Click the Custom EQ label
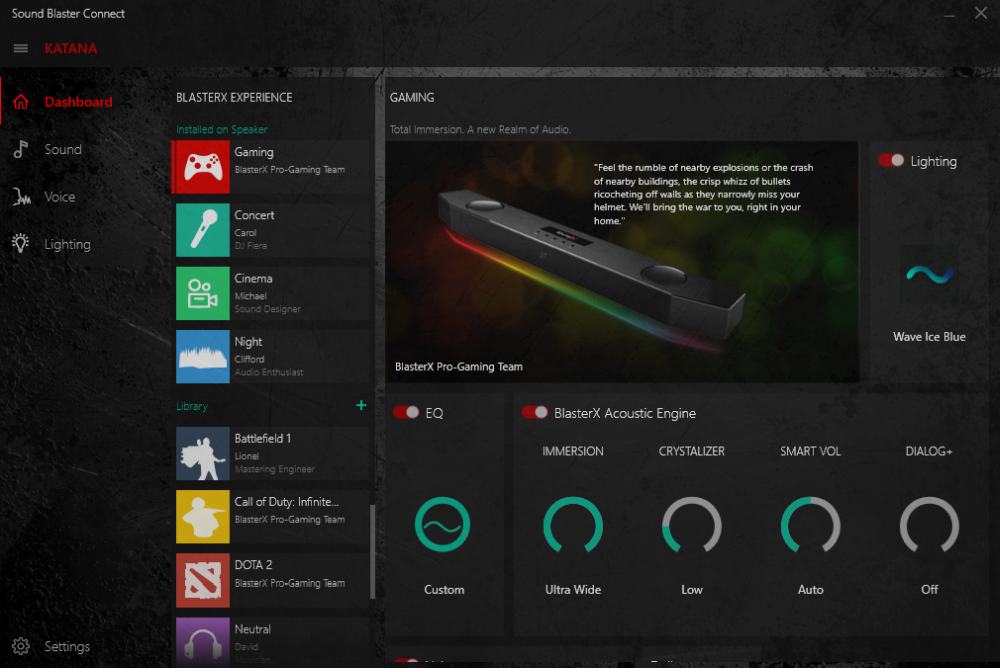1000x668 pixels. 444,590
